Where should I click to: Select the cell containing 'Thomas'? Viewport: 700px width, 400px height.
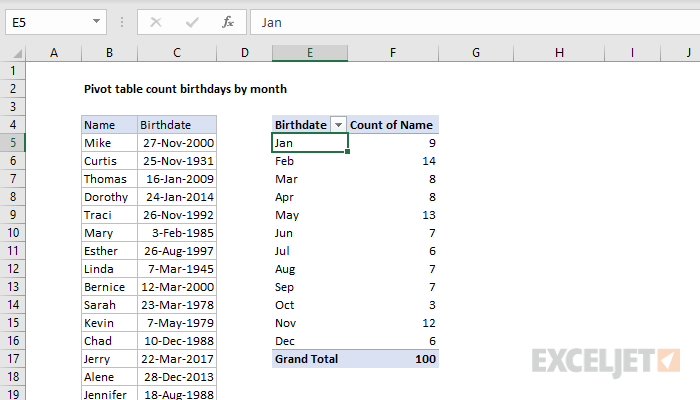pyautogui.click(x=109, y=179)
